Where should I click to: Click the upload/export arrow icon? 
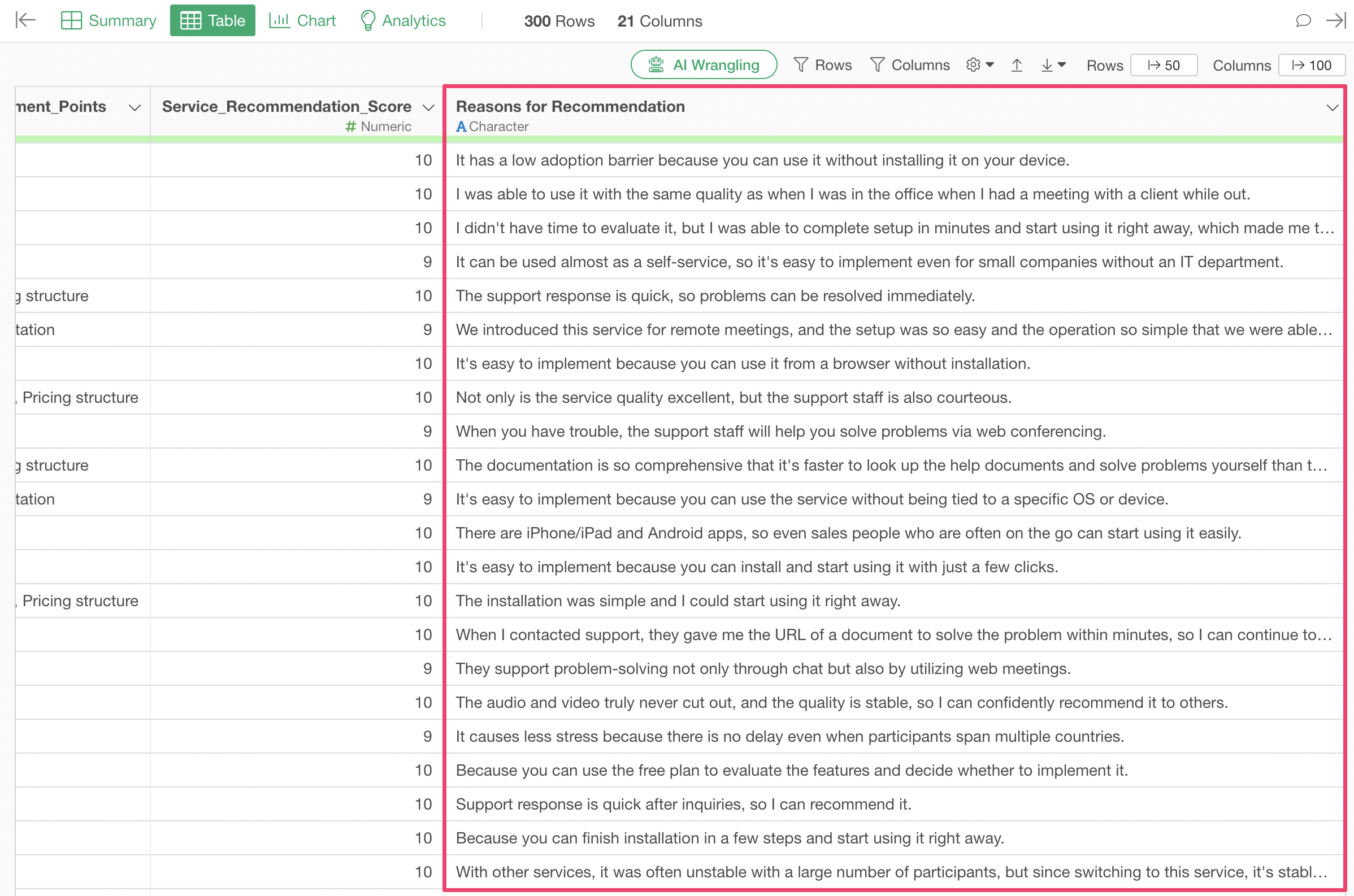click(1016, 65)
